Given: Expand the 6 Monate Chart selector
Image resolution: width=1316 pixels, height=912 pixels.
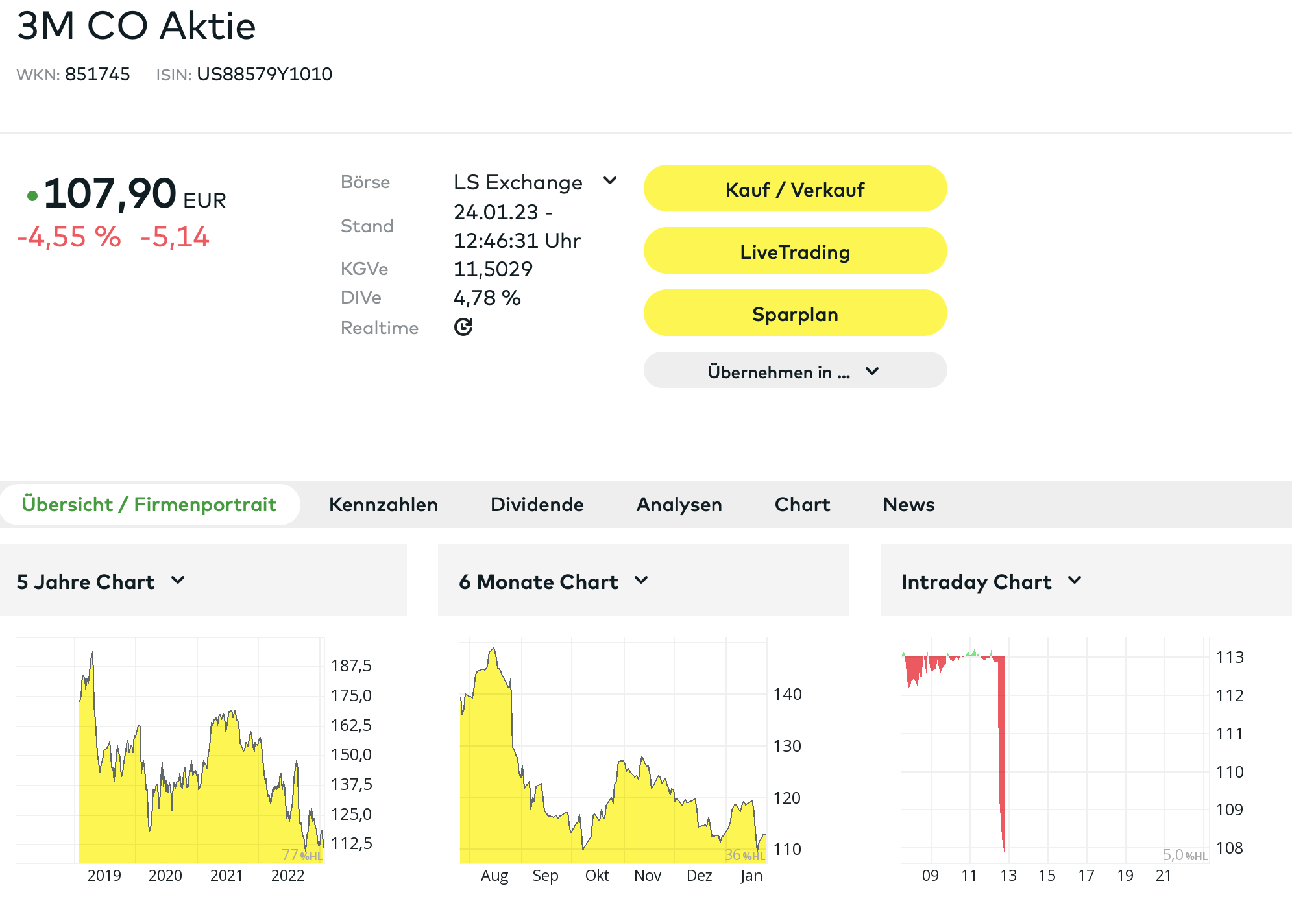Looking at the screenshot, I should point(641,581).
